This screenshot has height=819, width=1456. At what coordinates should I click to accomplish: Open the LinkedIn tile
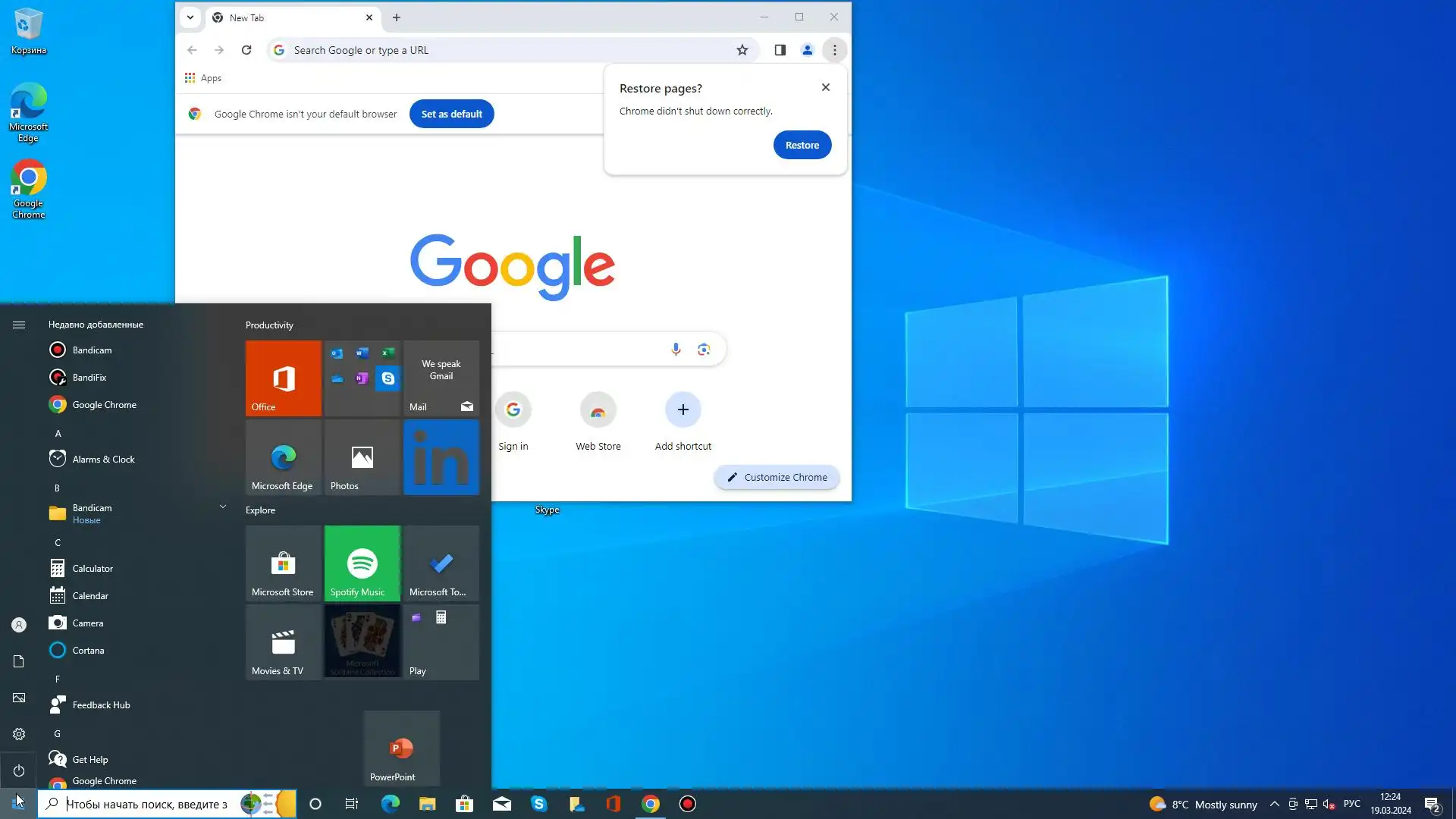tap(441, 457)
